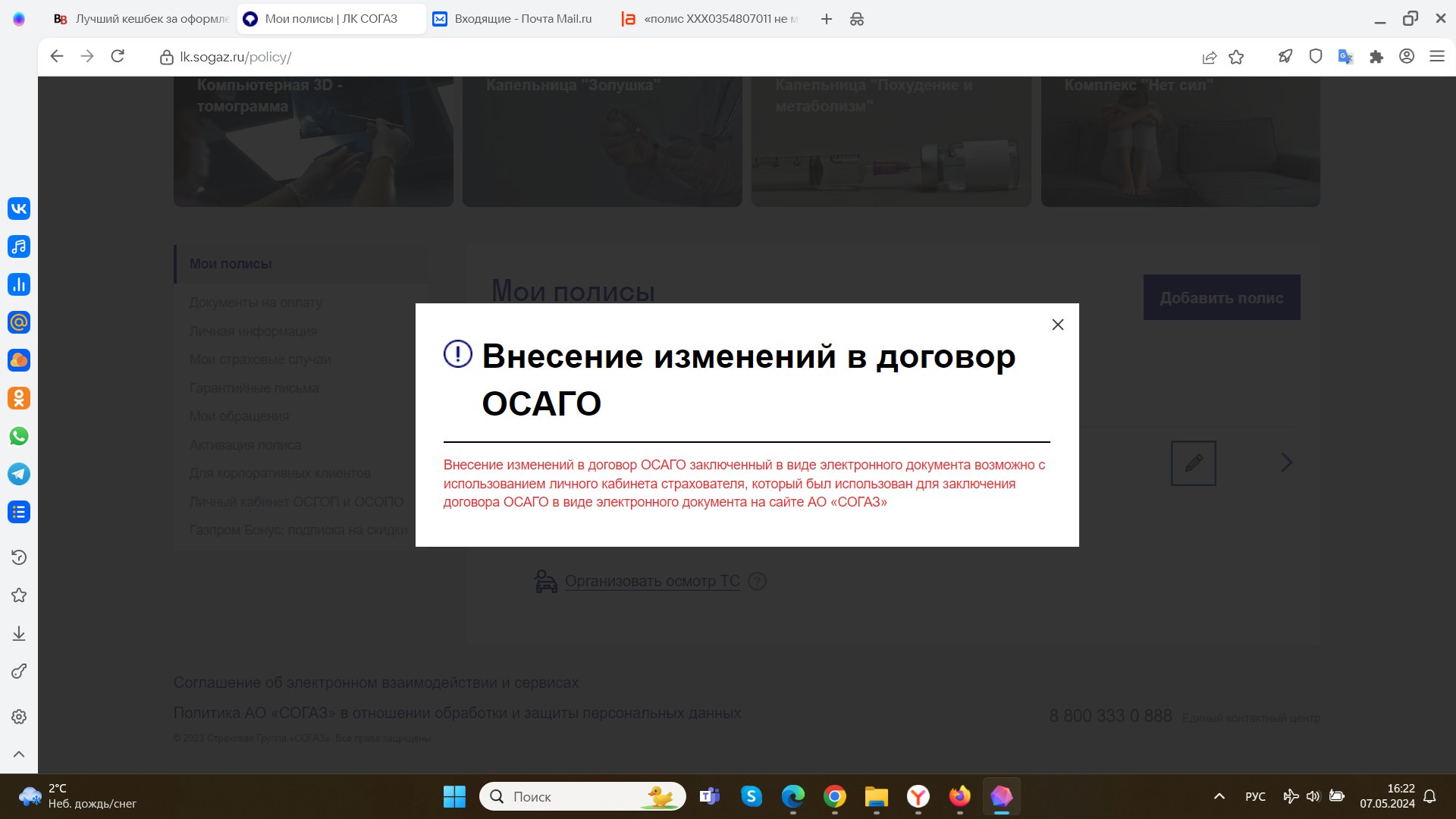Switch to the 'Лучший кешбек за оформле' tab
1456x819 pixels.
pos(142,19)
